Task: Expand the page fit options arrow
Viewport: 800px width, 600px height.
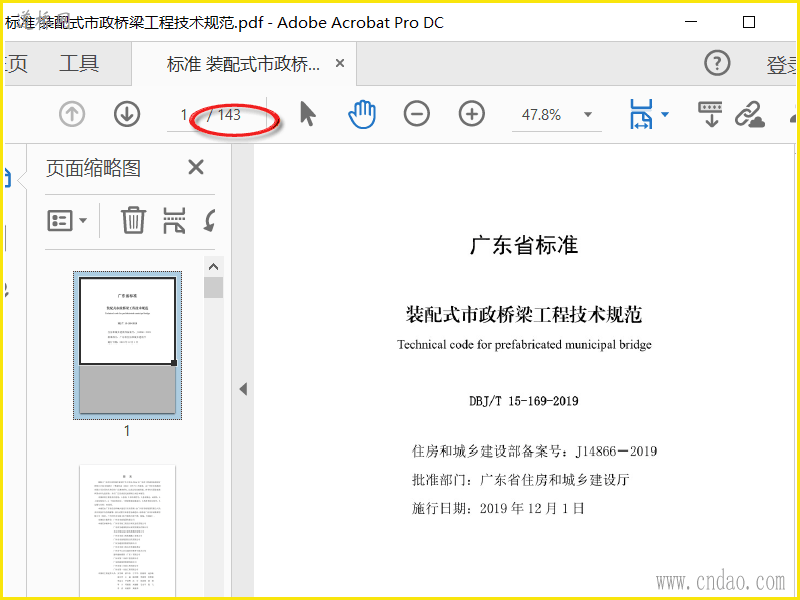Action: coord(665,114)
